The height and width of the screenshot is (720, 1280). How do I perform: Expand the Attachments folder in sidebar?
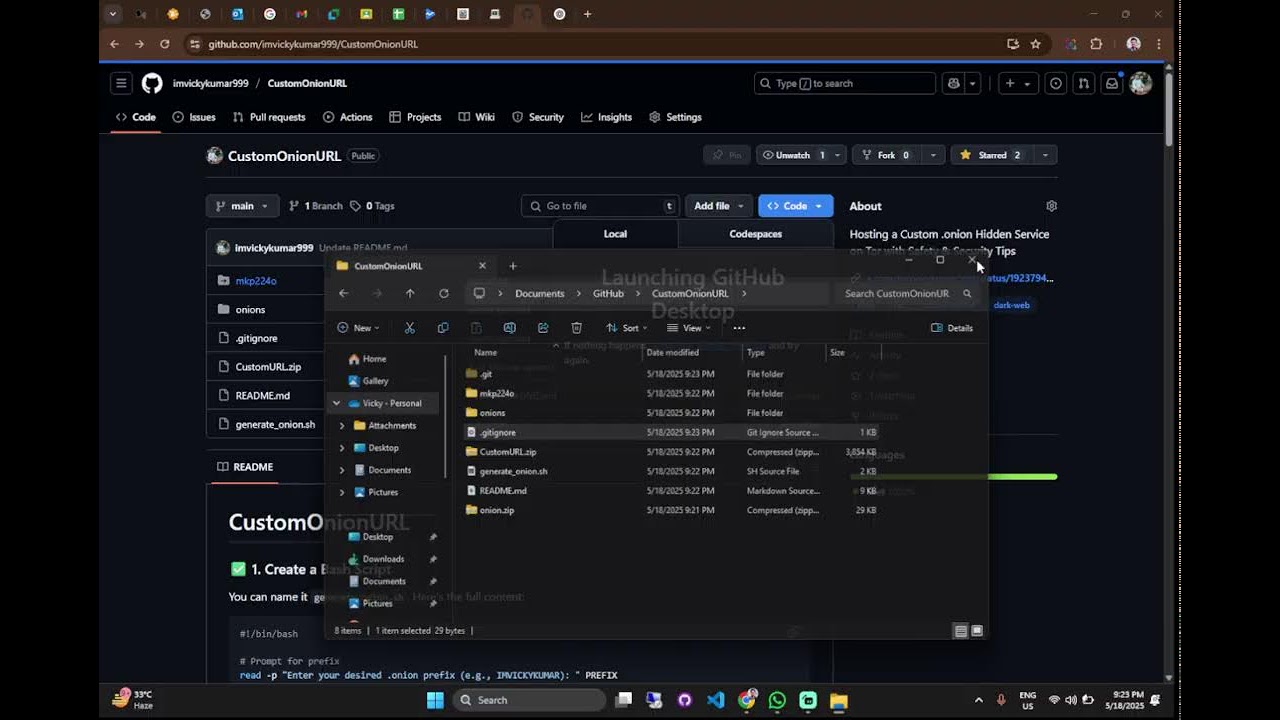(342, 426)
